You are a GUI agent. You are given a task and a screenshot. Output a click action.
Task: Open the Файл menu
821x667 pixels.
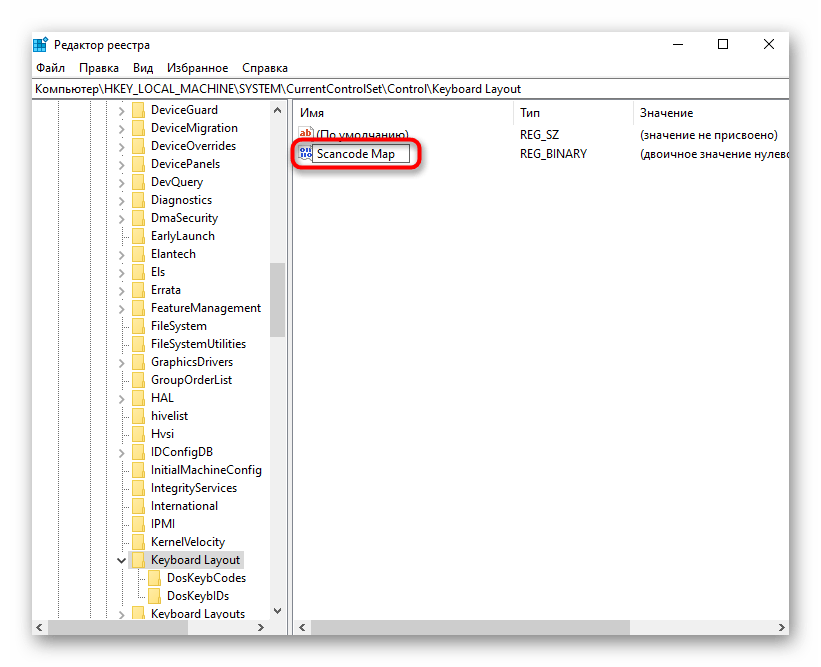click(x=50, y=68)
